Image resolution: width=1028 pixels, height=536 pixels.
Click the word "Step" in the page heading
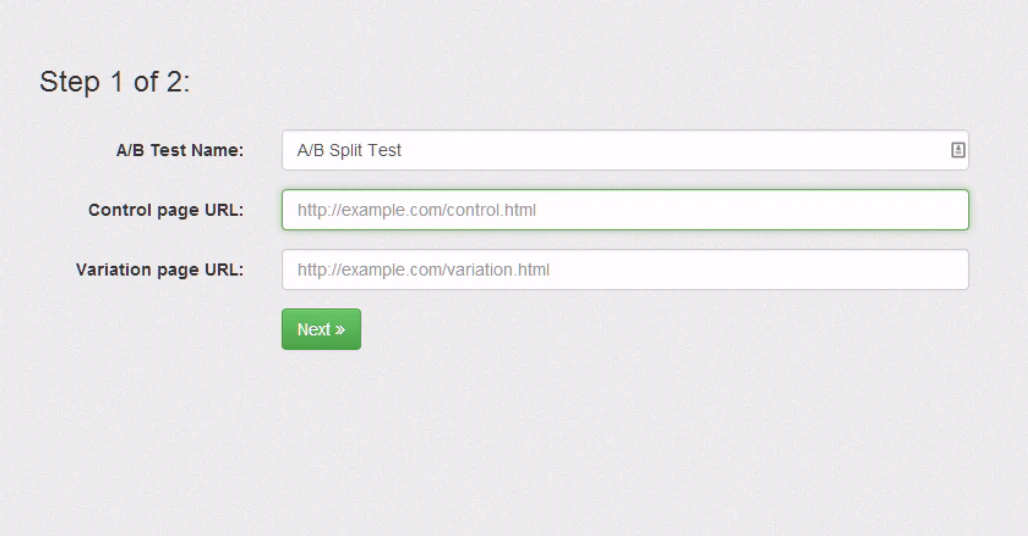click(x=69, y=82)
